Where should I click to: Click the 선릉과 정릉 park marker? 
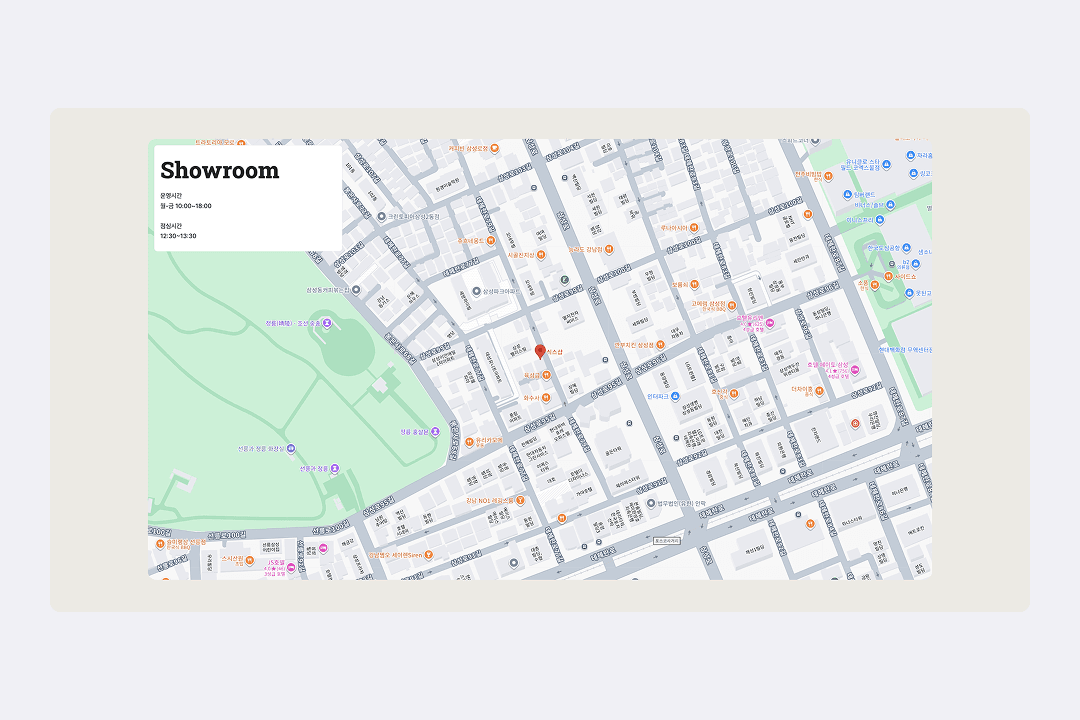coord(335,468)
